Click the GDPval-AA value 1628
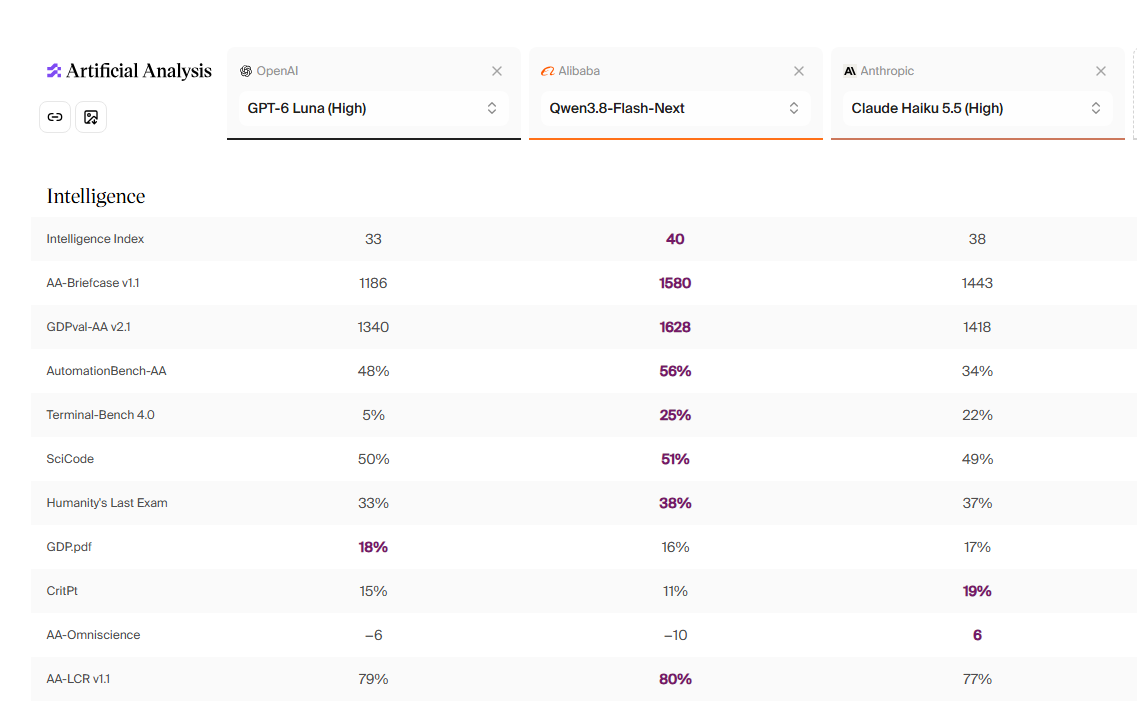The width and height of the screenshot is (1137, 728). pos(675,327)
